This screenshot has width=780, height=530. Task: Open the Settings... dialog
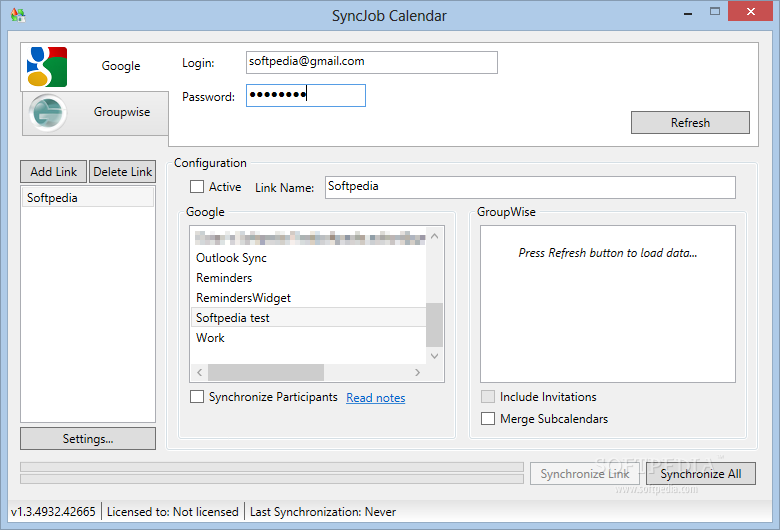[88, 438]
